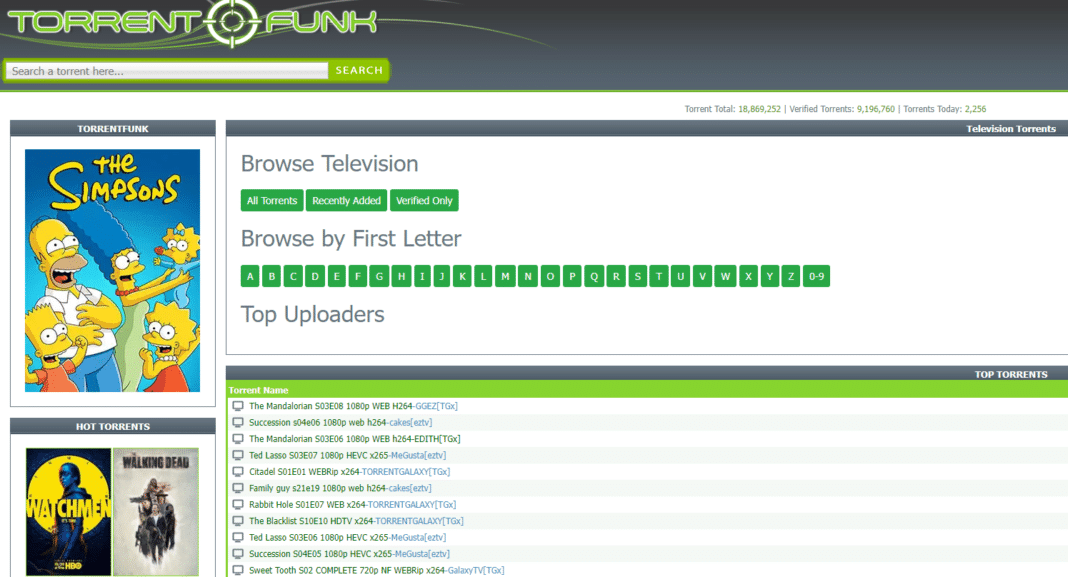This screenshot has width=1068, height=577.
Task: Open the letter M listing
Action: coord(502,276)
